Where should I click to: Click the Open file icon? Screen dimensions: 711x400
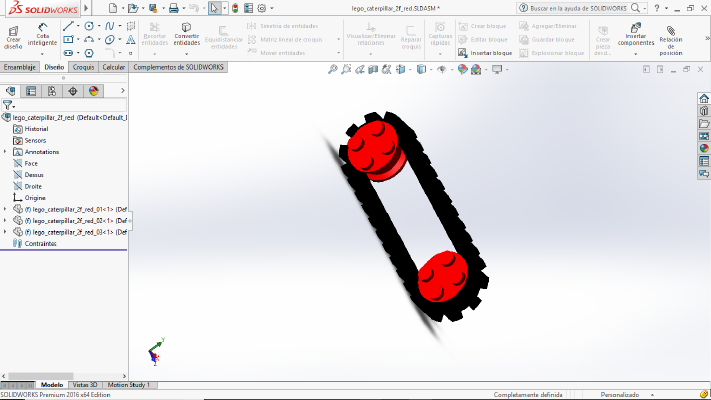point(133,8)
